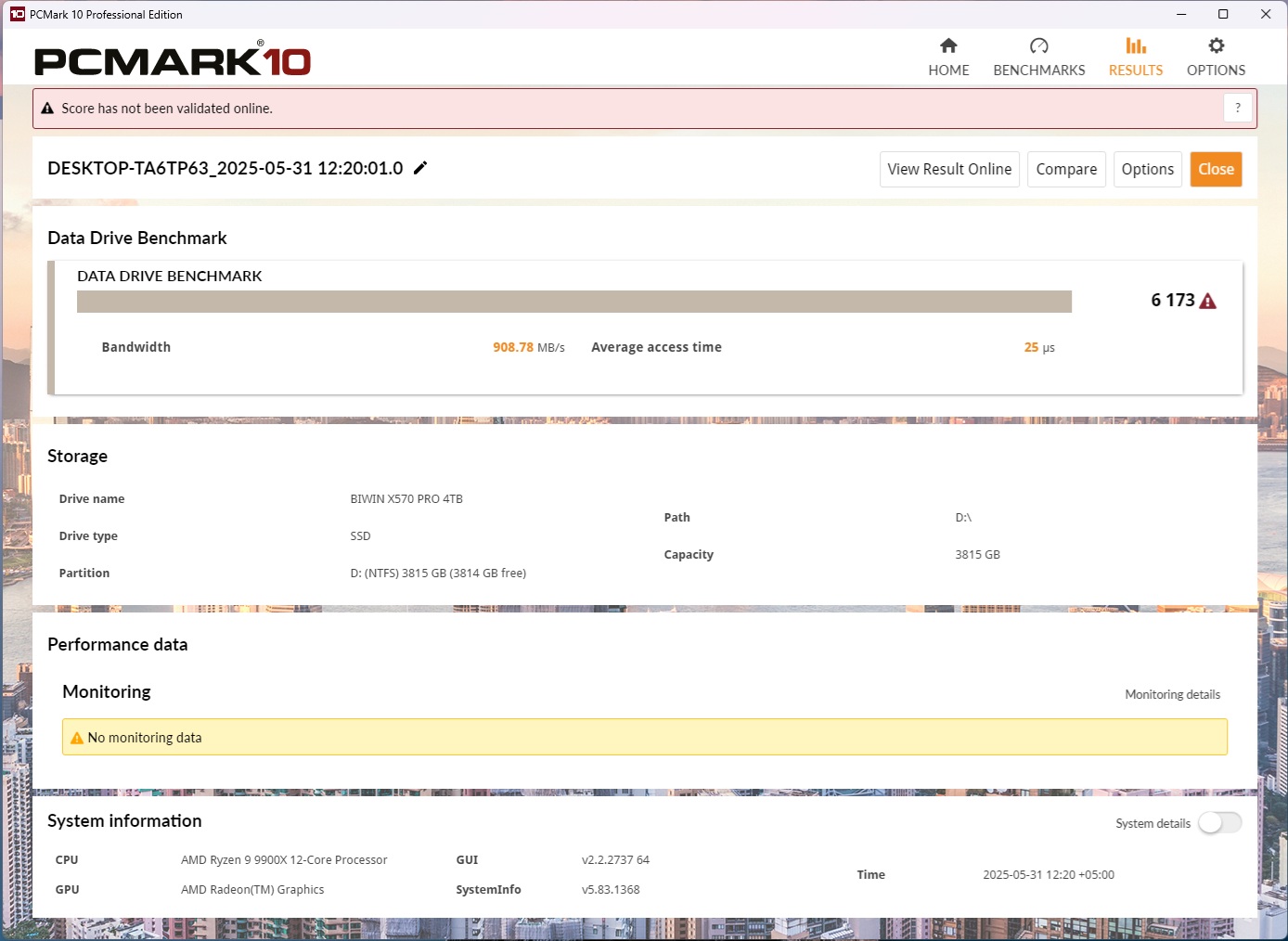Open the Monitoring details link

click(x=1172, y=694)
